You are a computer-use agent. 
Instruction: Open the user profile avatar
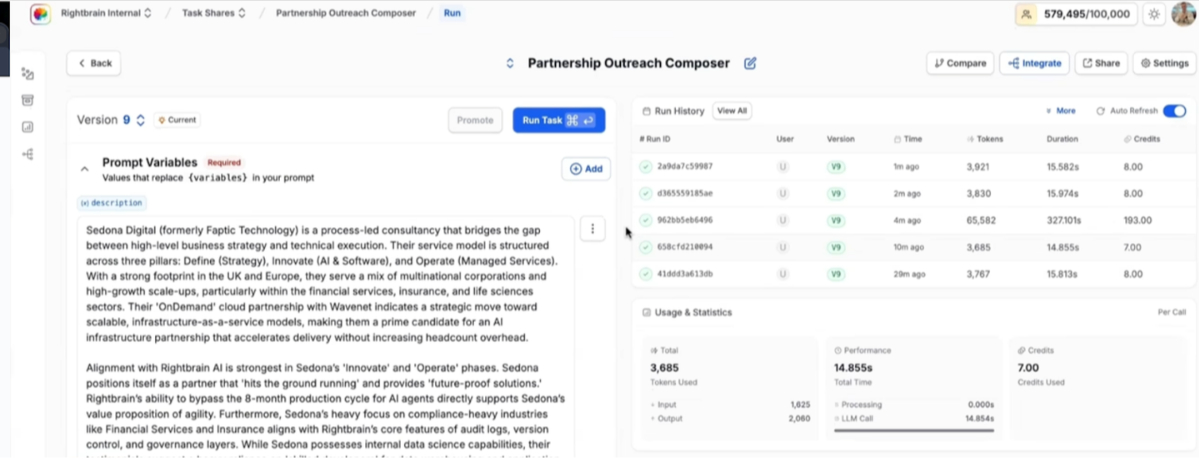[x=1183, y=14]
